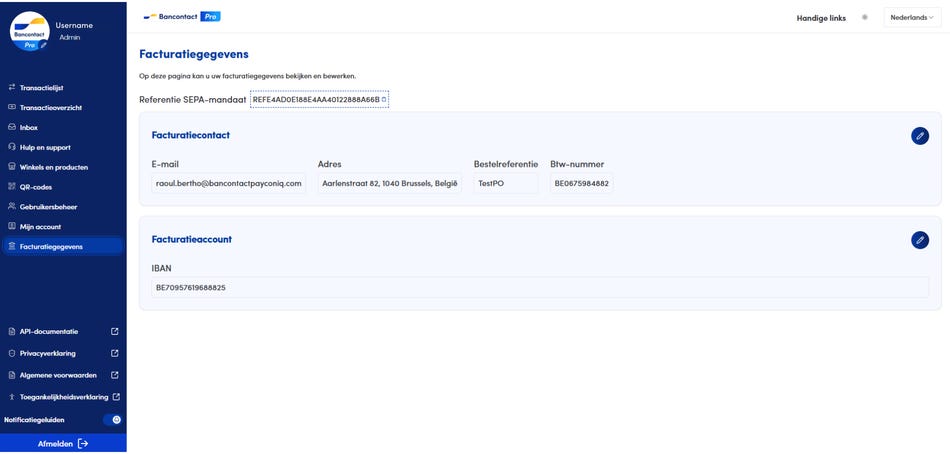Click the profile avatar edit pencil
The width and height of the screenshot is (950, 454).
43,46
